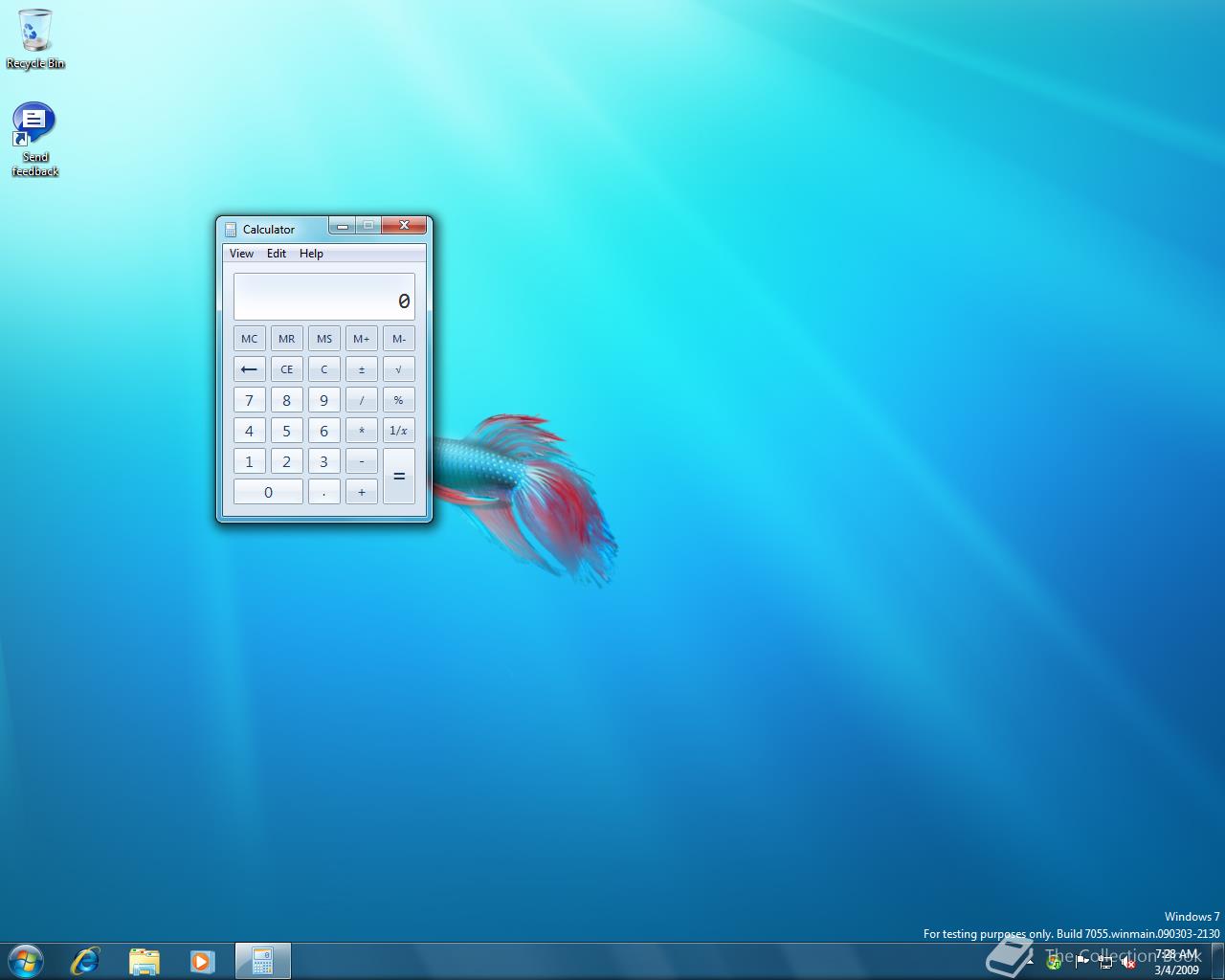This screenshot has width=1225, height=980.
Task: Open the View menu in Calculator
Action: coord(241,254)
